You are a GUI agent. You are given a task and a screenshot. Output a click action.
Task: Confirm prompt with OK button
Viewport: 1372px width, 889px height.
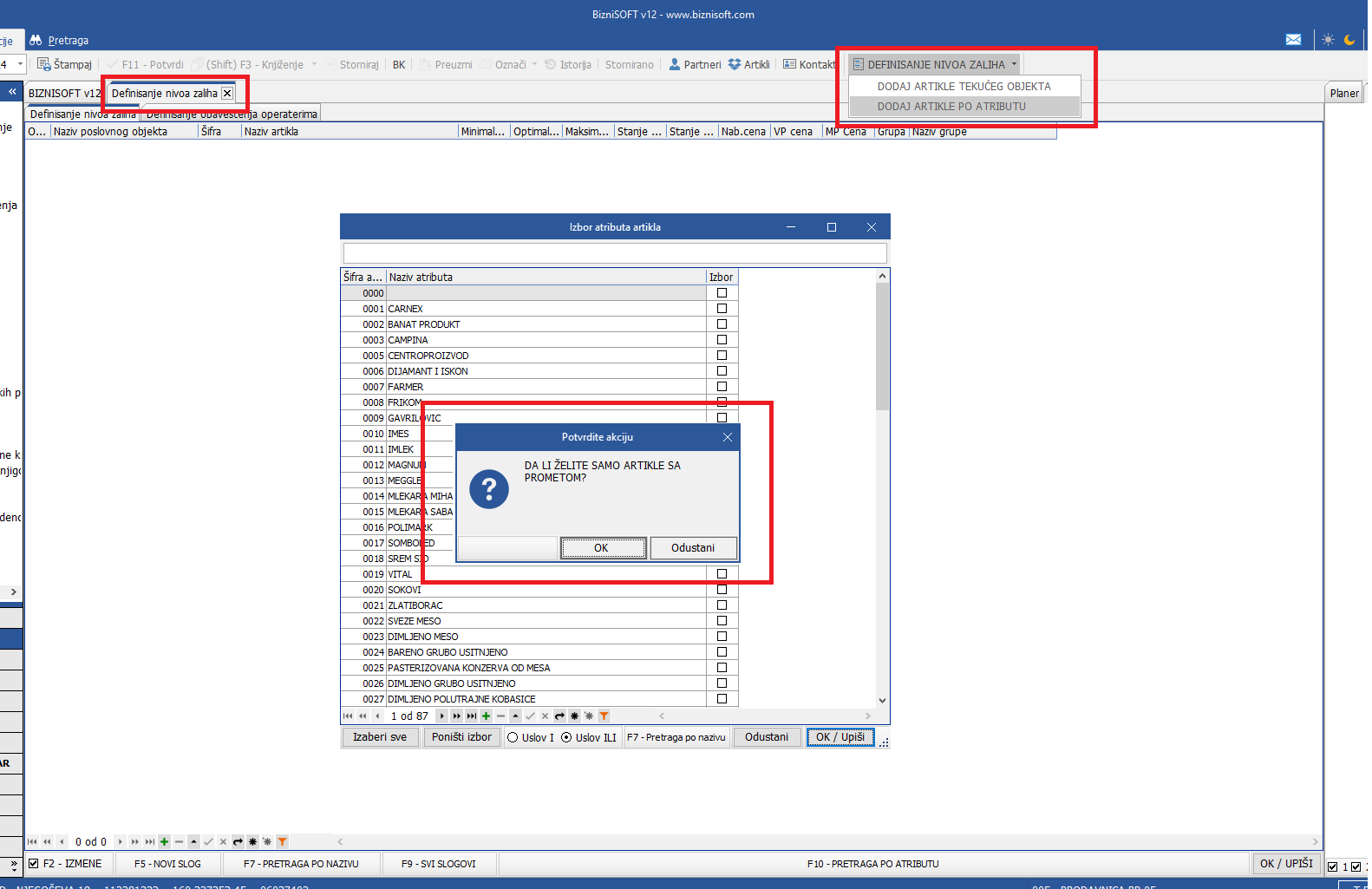point(602,548)
